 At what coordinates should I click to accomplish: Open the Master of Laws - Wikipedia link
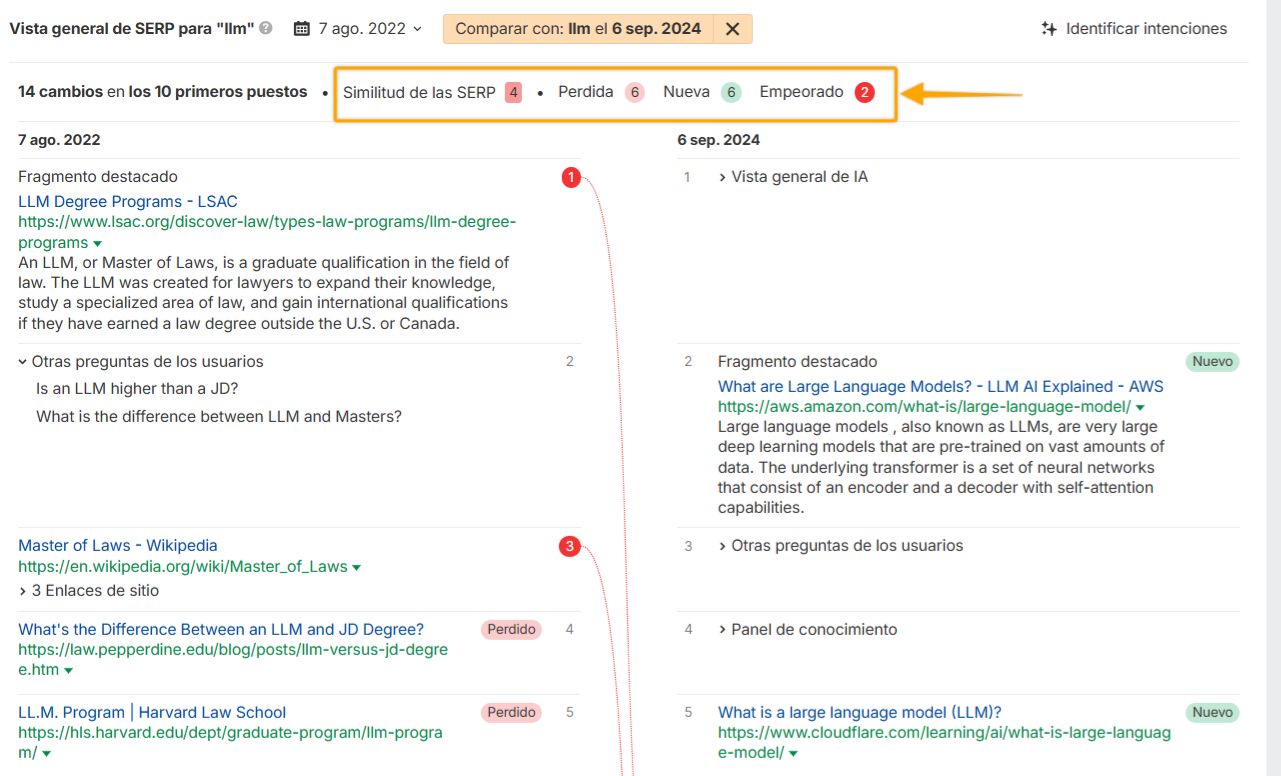(118, 545)
